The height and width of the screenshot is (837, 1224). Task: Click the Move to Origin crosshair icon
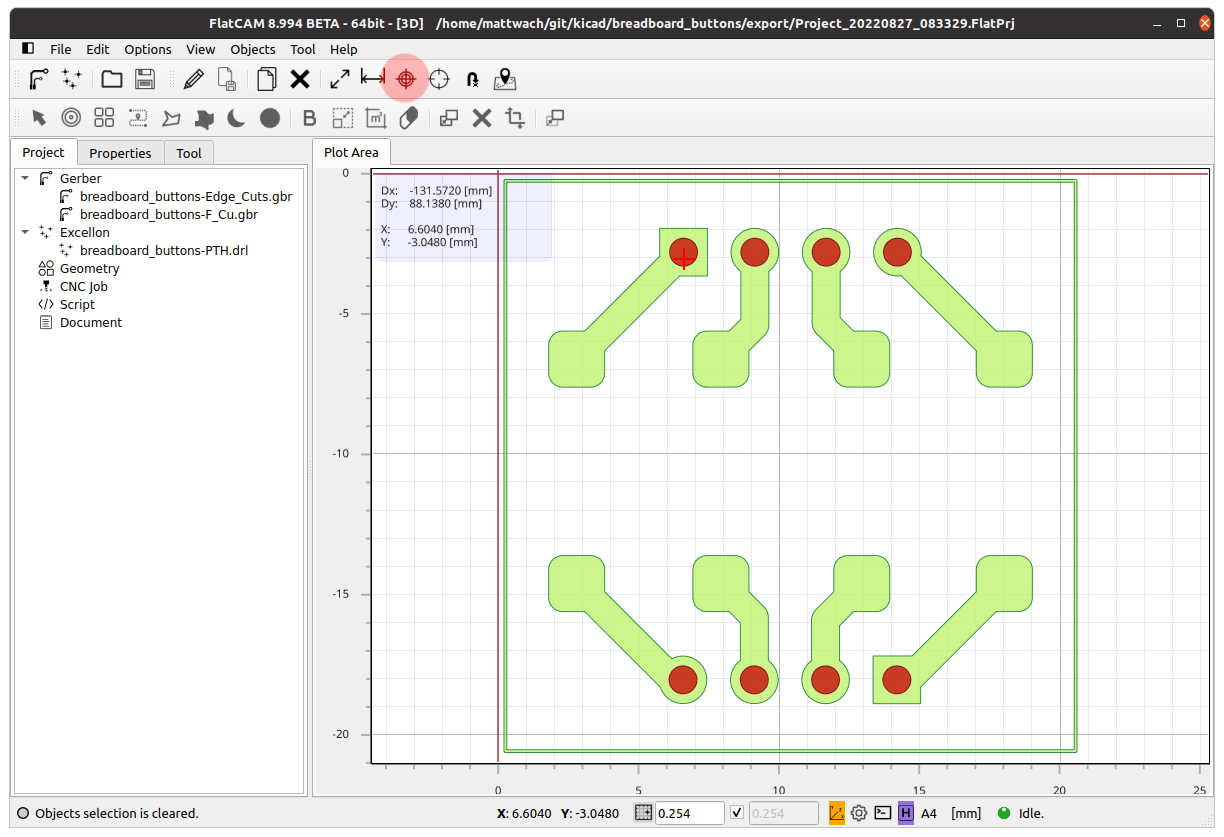pyautogui.click(x=439, y=79)
